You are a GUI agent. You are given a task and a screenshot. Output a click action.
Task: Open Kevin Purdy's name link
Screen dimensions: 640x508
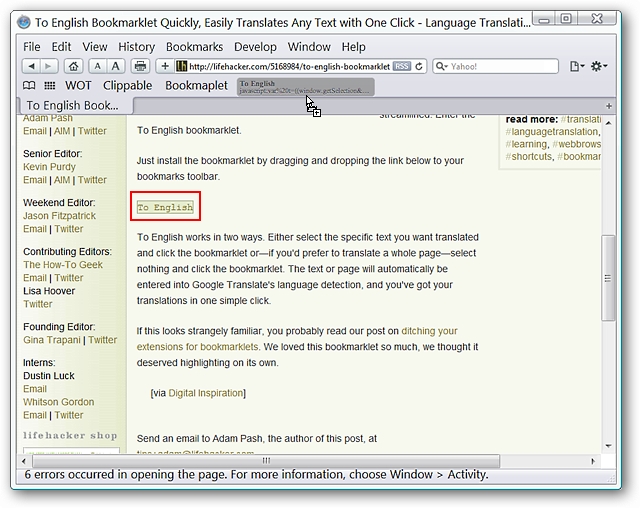pyautogui.click(x=49, y=167)
